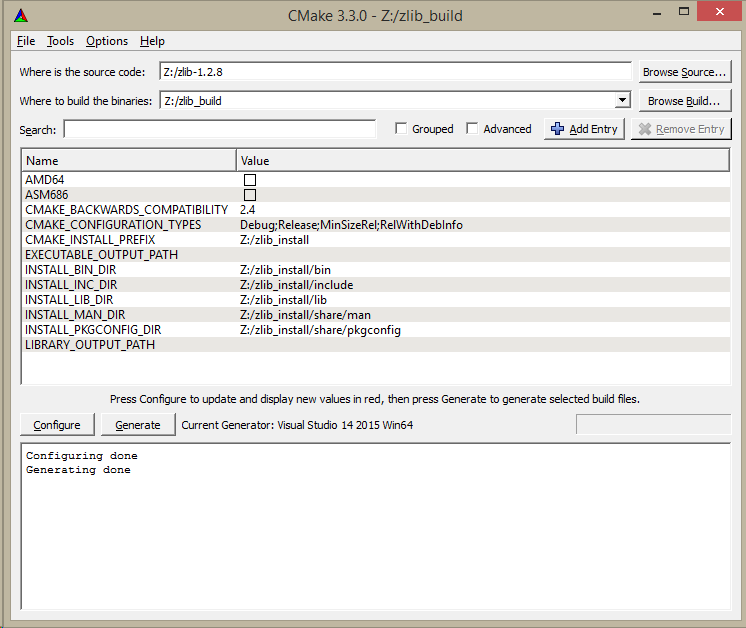Check the Grouped checkbox
This screenshot has height=628, width=746.
(x=401, y=129)
